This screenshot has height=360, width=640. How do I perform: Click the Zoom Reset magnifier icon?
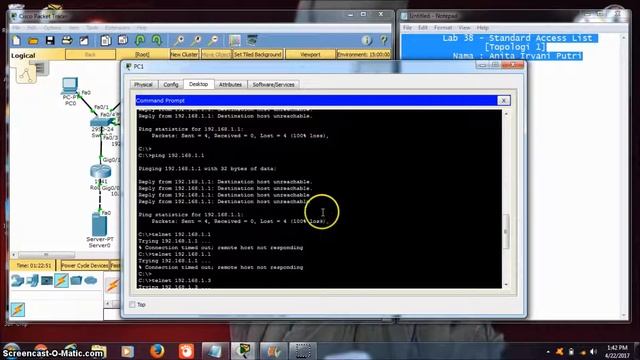point(196,40)
